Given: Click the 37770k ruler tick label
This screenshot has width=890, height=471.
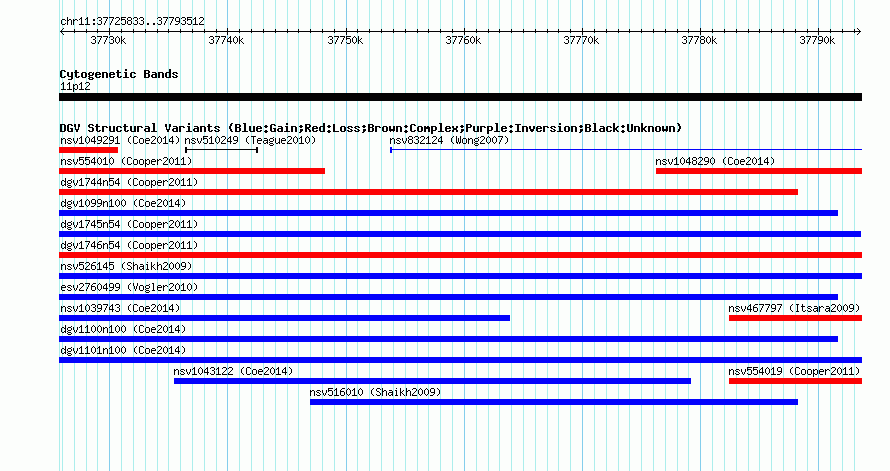Looking at the screenshot, I should 581,40.
